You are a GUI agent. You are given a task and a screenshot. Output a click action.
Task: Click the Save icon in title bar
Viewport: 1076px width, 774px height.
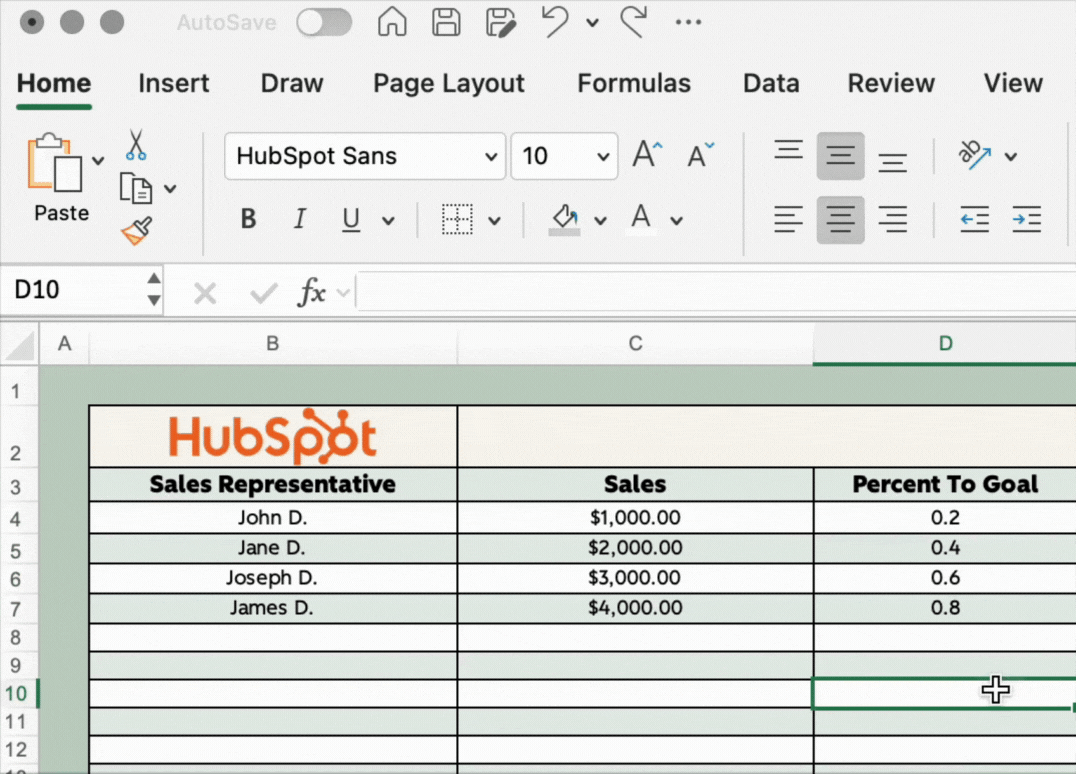445,22
